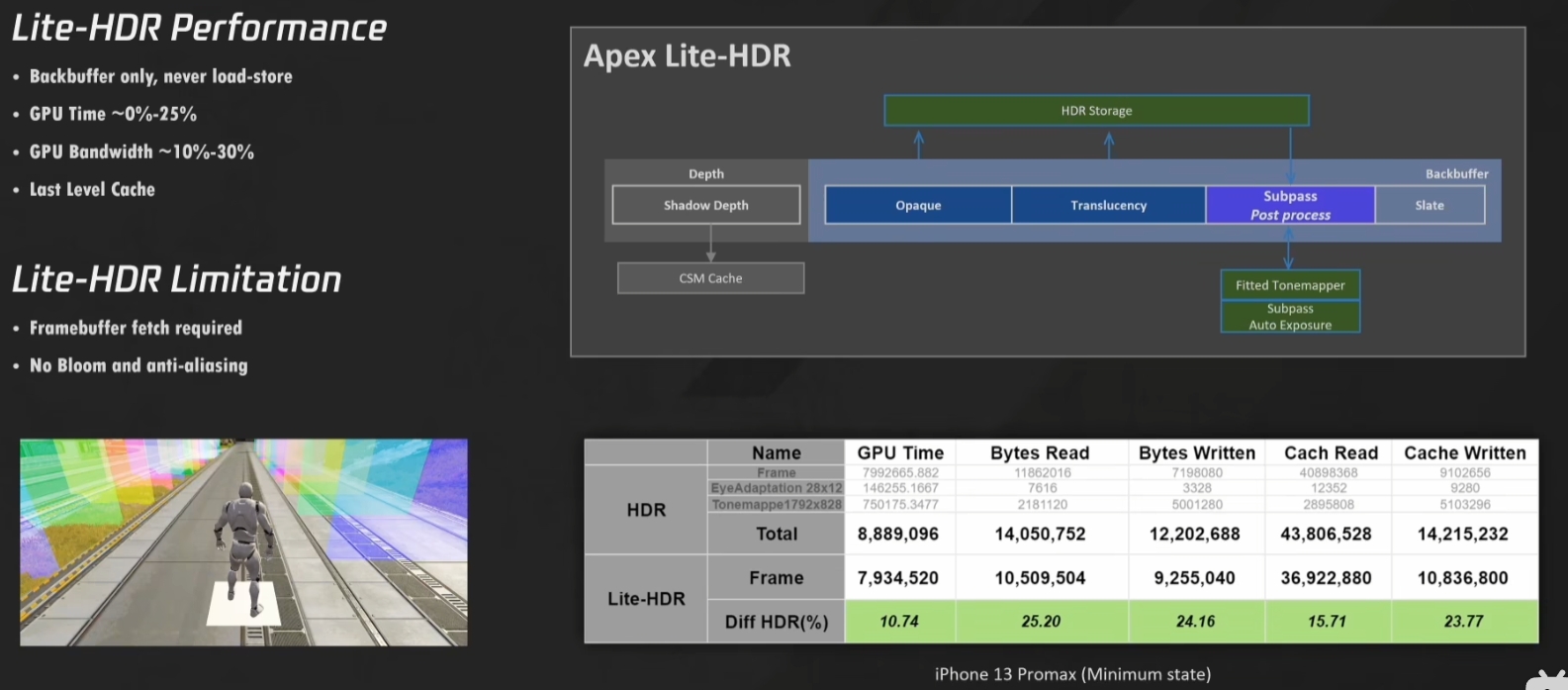The height and width of the screenshot is (690, 1568).
Task: Select the Lite-HDR Limitation heading
Action: (x=177, y=280)
